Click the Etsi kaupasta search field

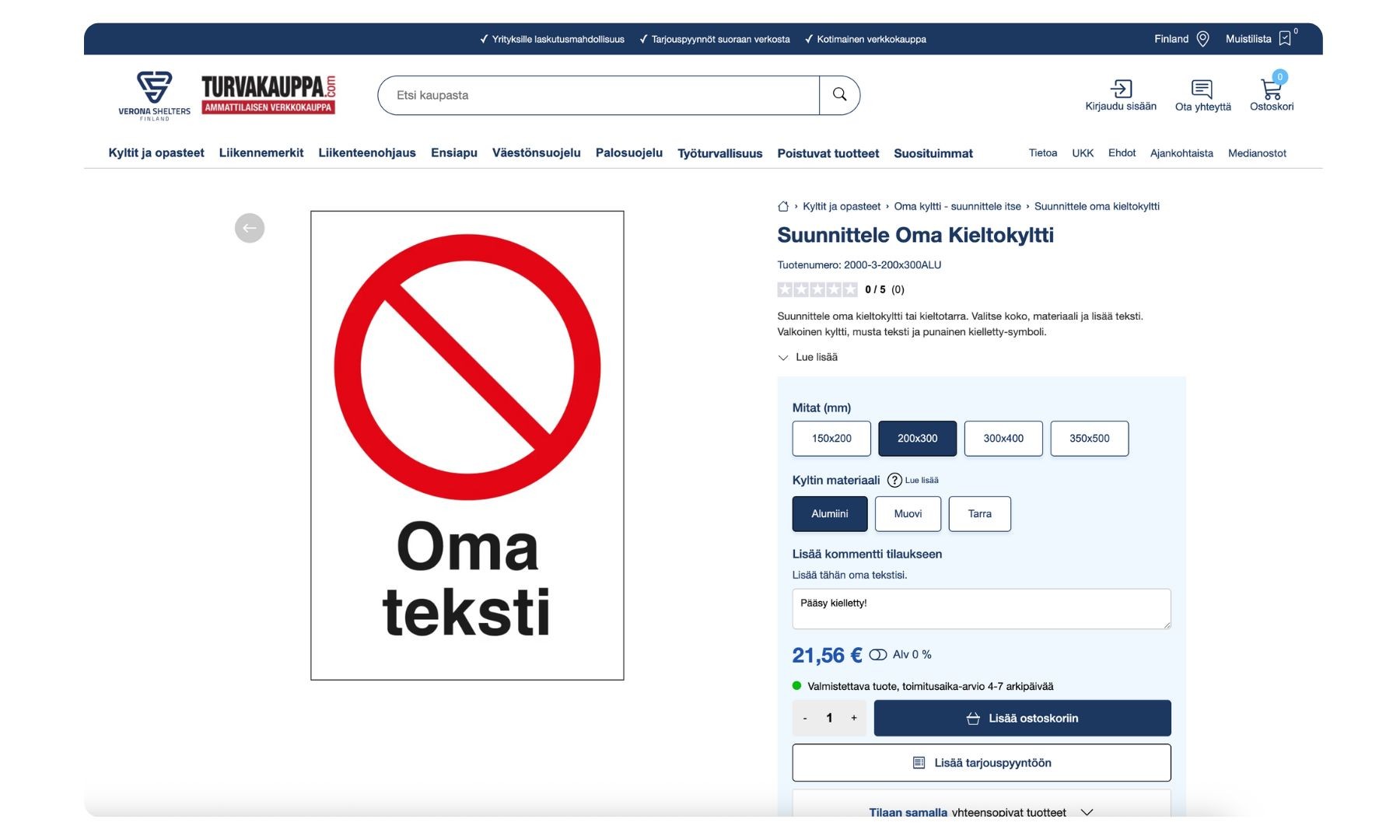click(x=598, y=95)
